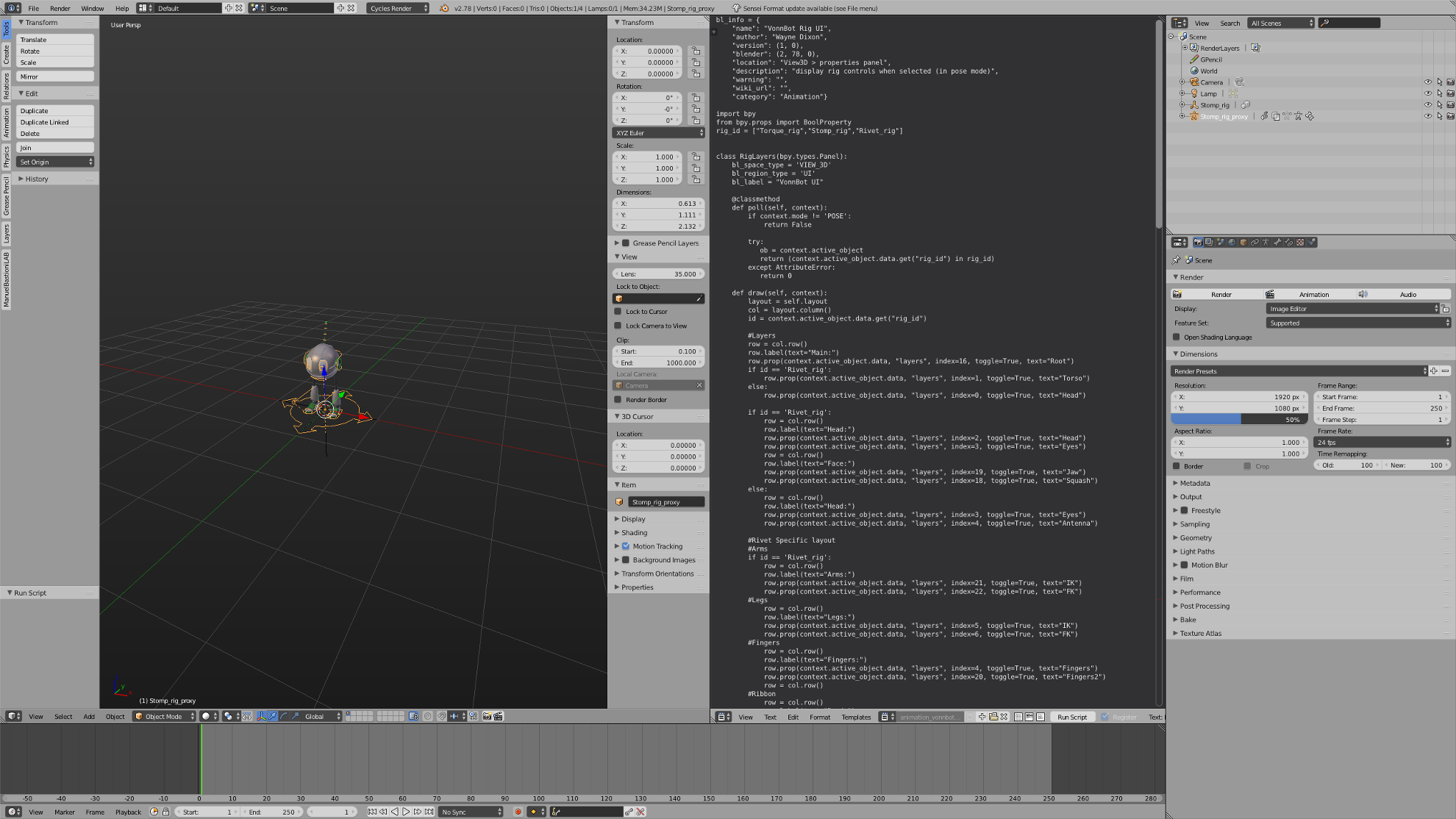
Task: Open the Render menu in top bar
Action: click(60, 8)
